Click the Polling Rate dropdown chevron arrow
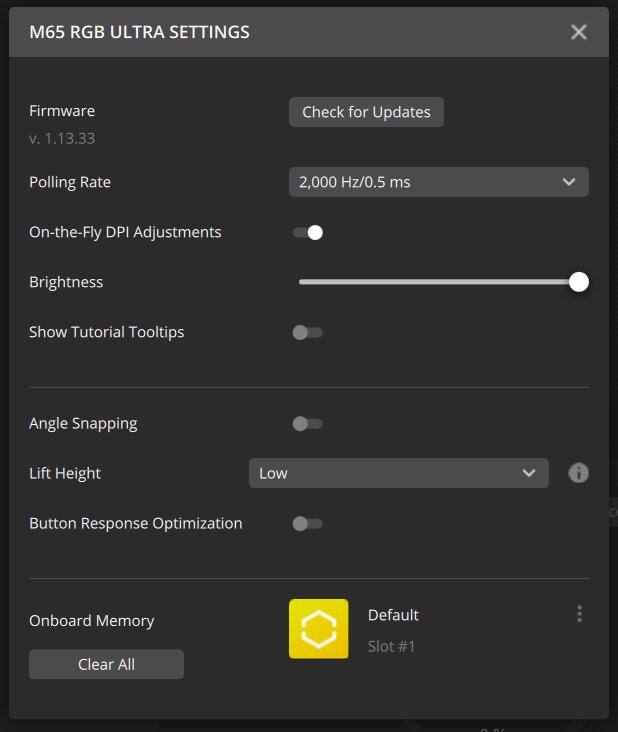The width and height of the screenshot is (618, 732). [569, 182]
